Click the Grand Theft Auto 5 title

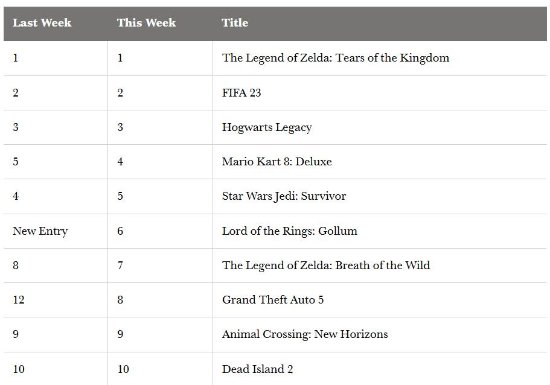click(273, 300)
